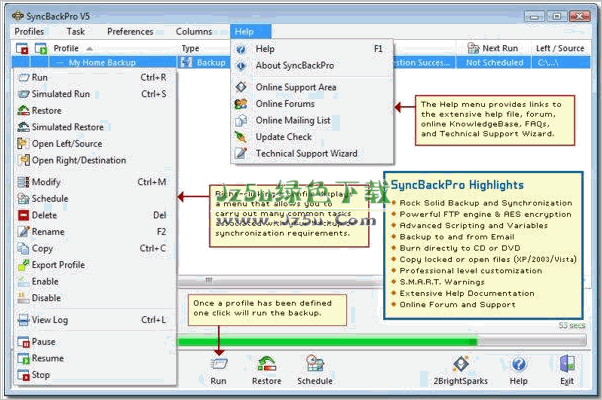Click the Technical Support Wizard pencil icon

pos(241,153)
